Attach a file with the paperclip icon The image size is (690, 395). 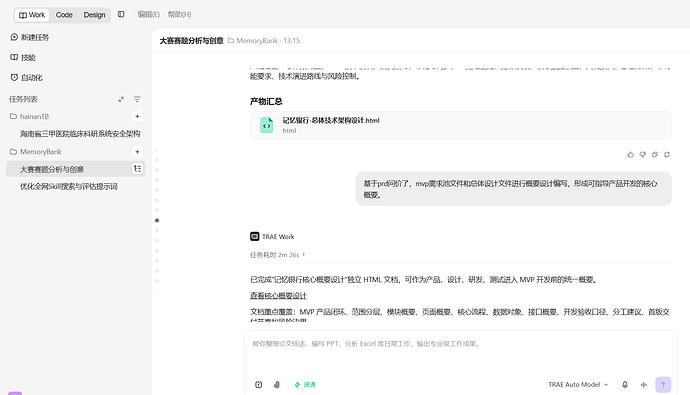(x=277, y=385)
